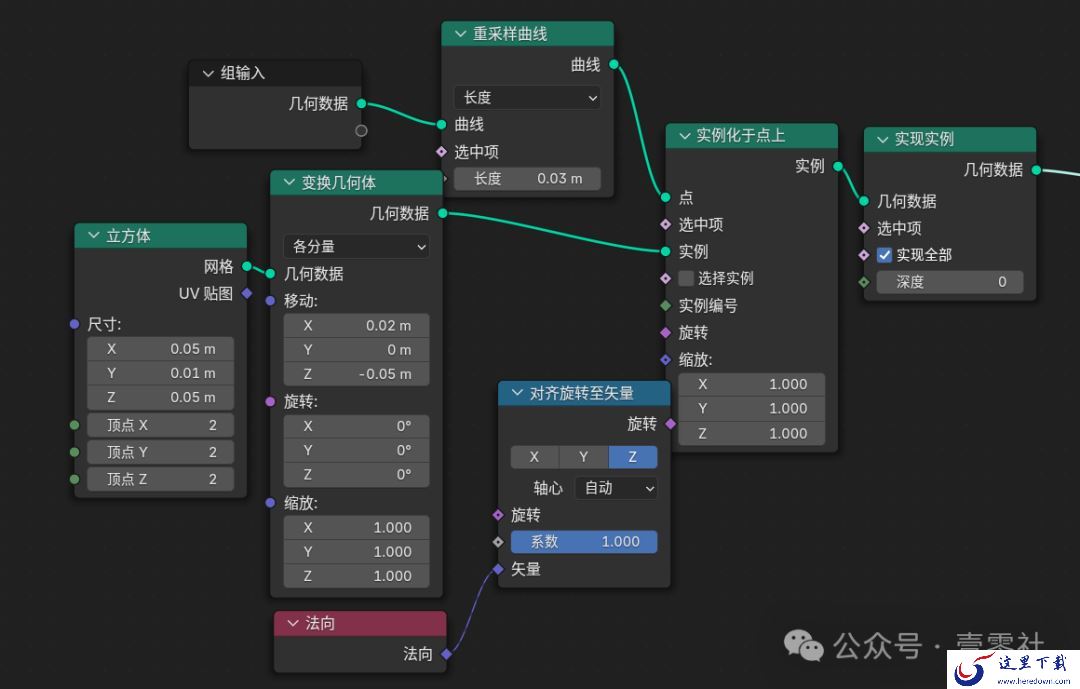Click 变换几何体 旋转 Y 0° field

point(357,450)
